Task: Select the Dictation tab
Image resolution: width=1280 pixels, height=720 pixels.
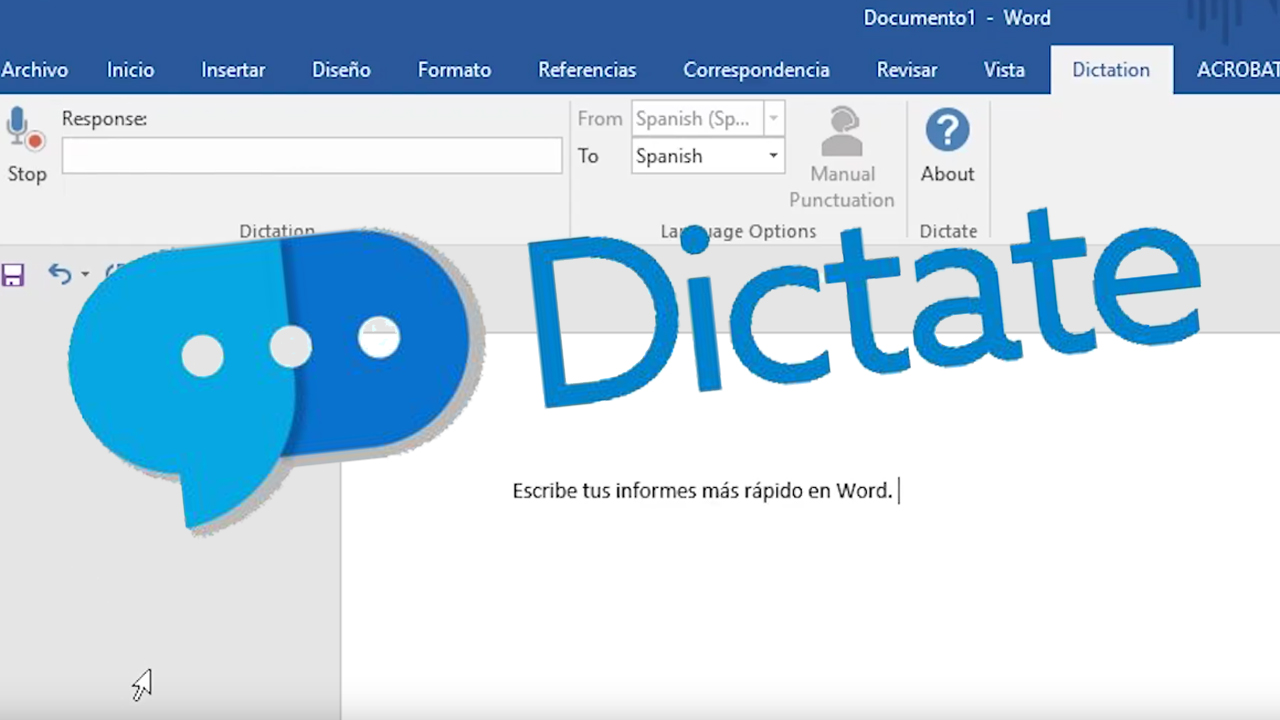Action: pos(1111,70)
